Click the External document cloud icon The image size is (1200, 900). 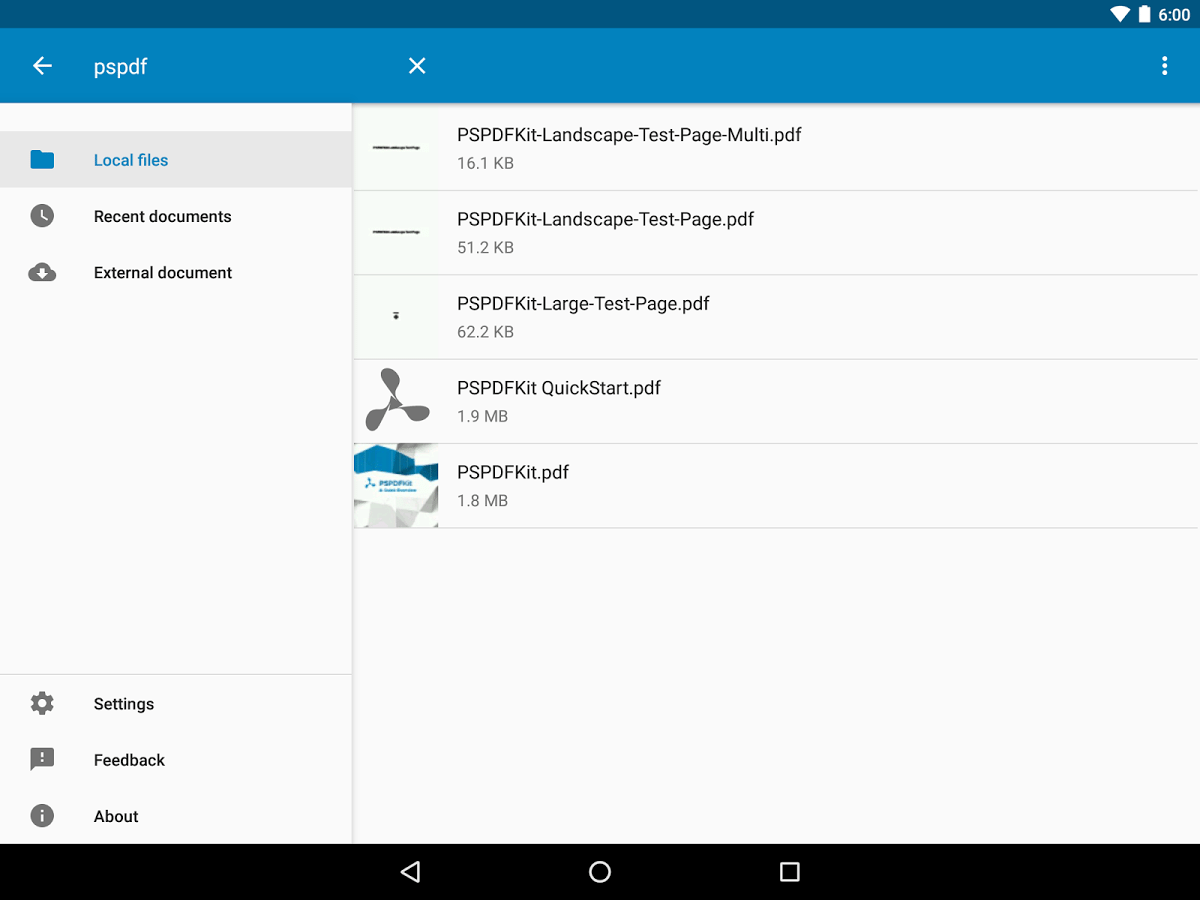point(42,272)
